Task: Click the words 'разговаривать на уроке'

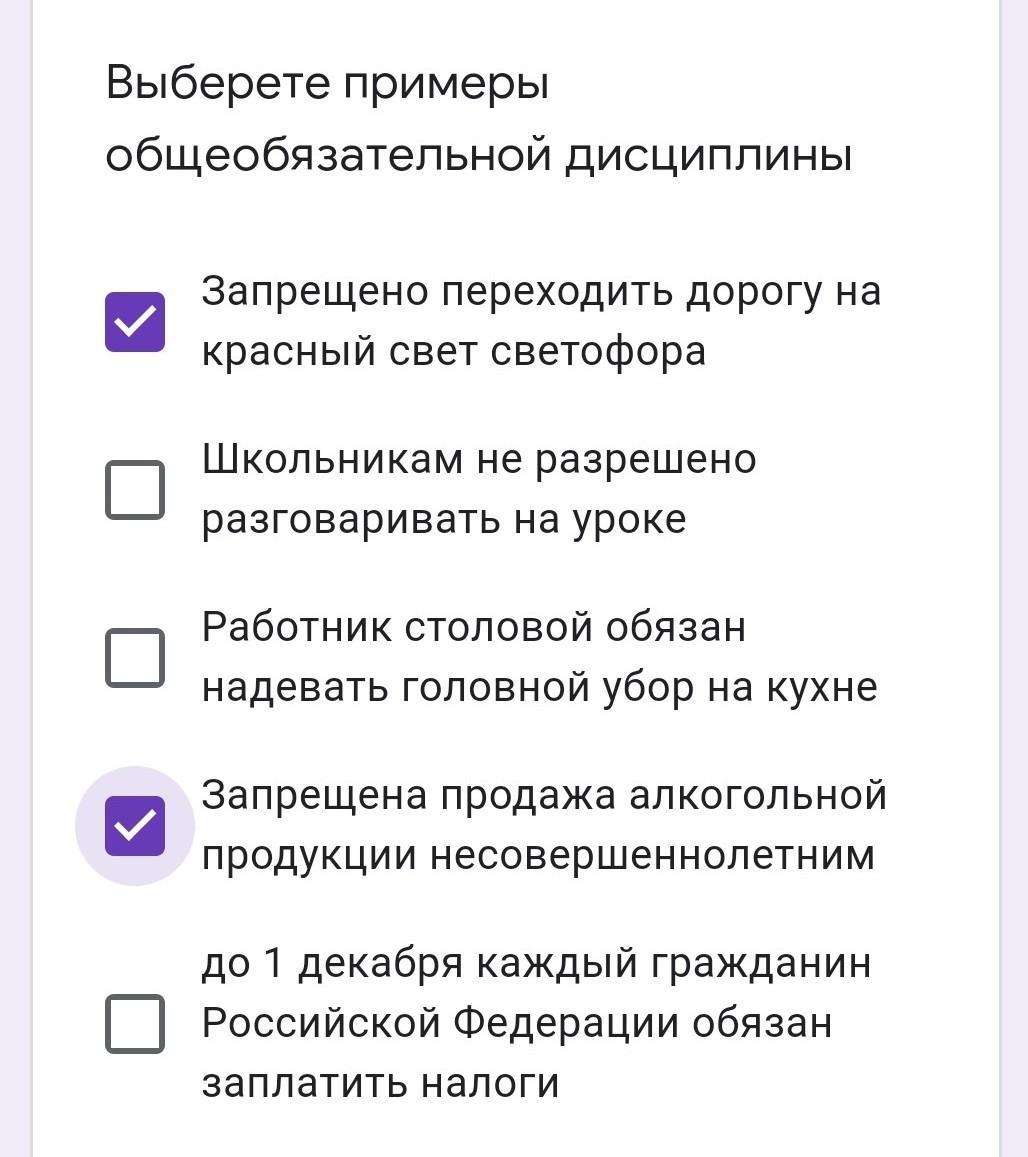Action: 443,520
